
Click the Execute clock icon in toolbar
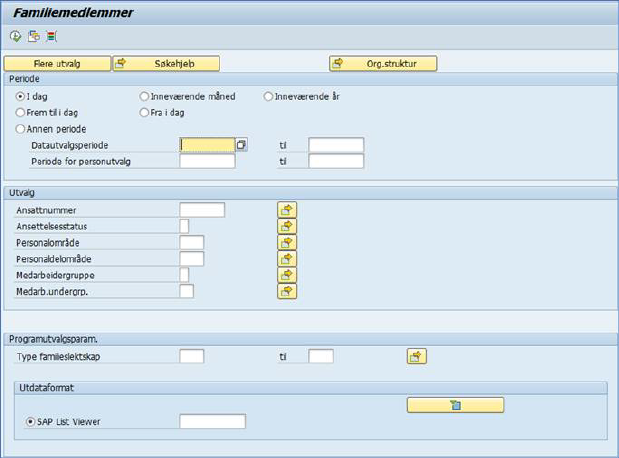click(16, 36)
